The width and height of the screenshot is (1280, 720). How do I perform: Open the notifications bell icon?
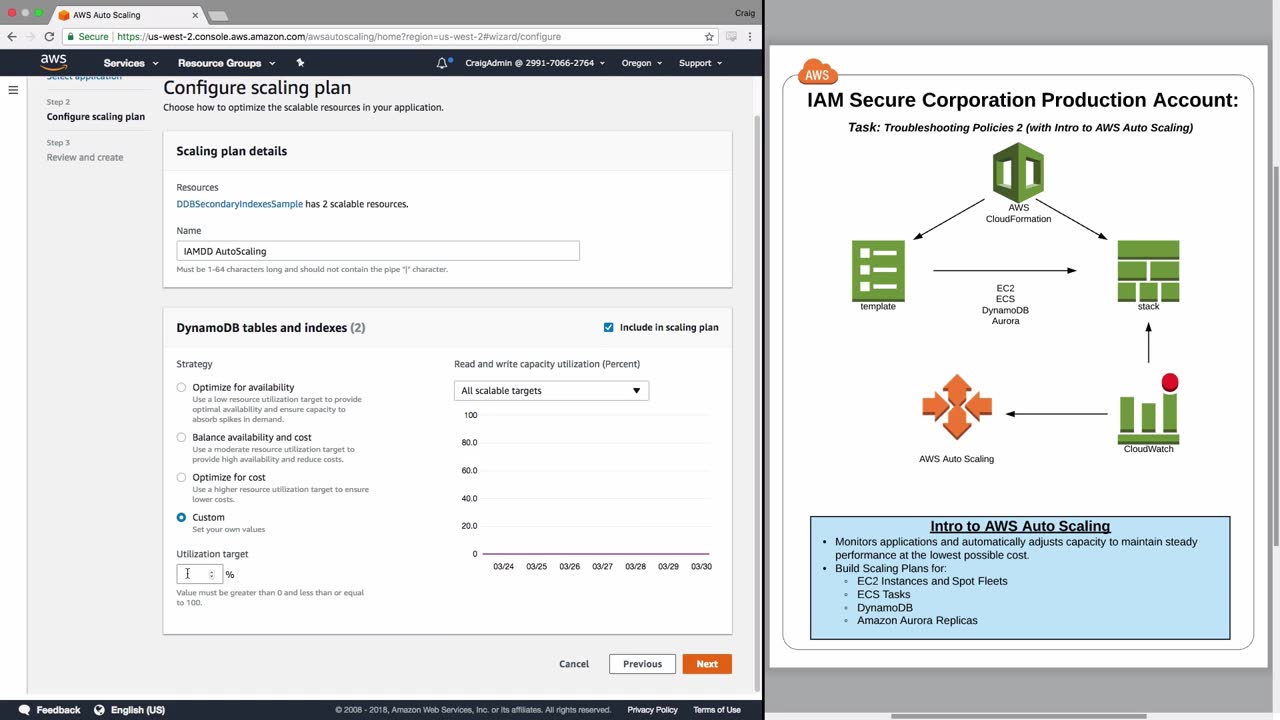[x=443, y=63]
